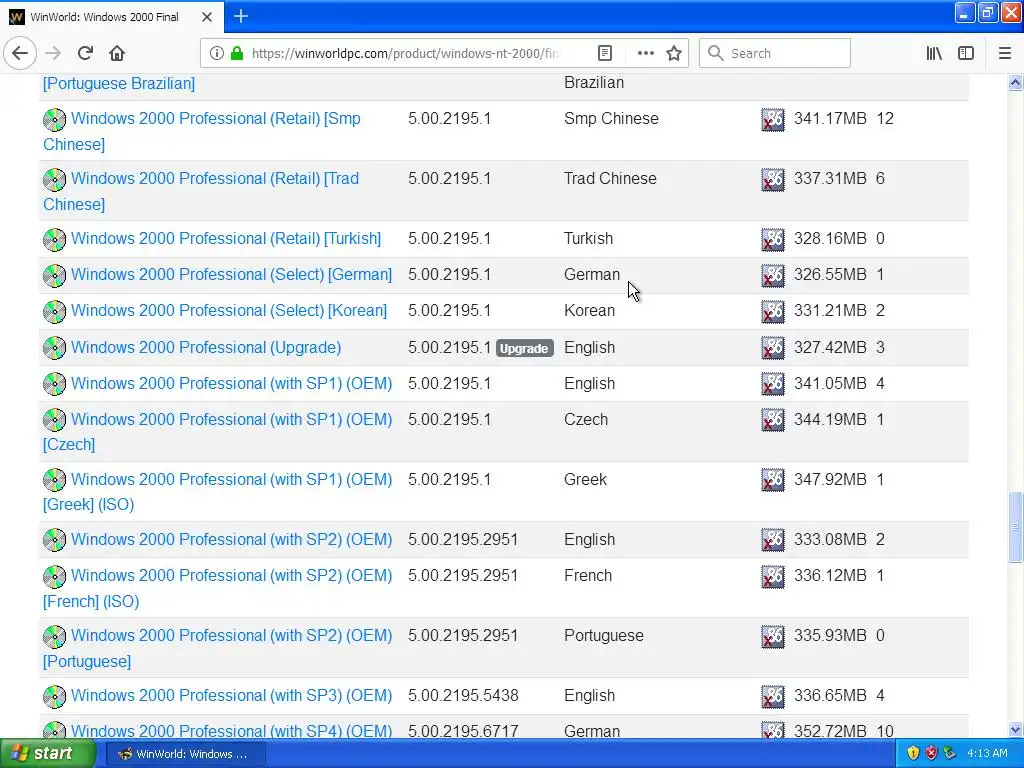Screen dimensions: 1024x768
Task: Open page actions three-dot menu
Action: (x=645, y=53)
